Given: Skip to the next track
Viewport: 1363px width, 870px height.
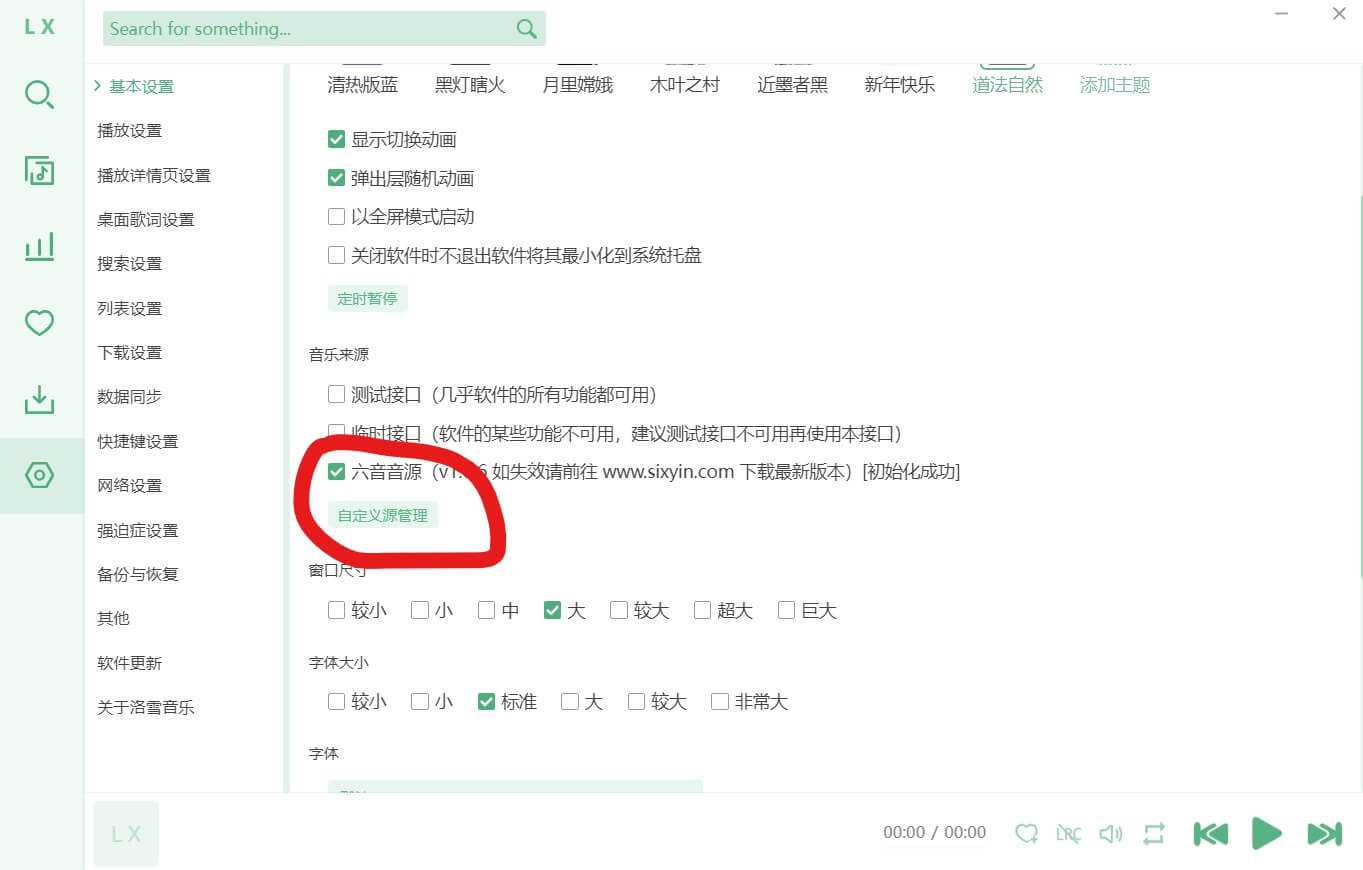Looking at the screenshot, I should point(1324,833).
